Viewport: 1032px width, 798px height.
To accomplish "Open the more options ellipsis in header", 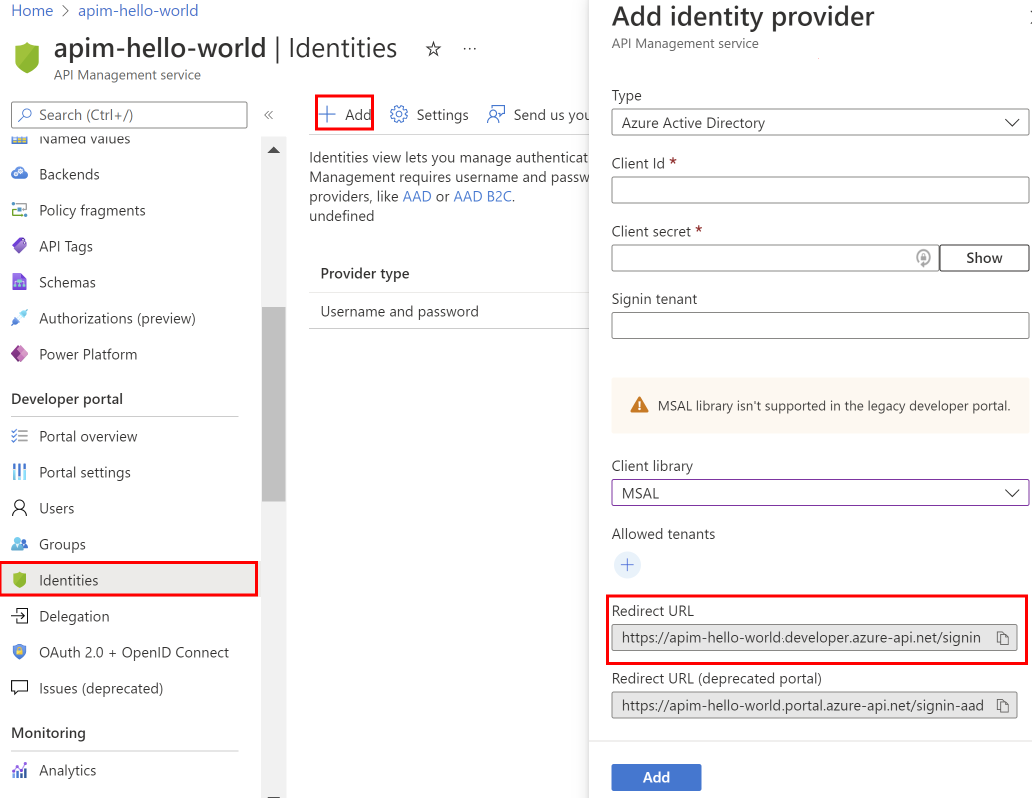I will point(470,49).
